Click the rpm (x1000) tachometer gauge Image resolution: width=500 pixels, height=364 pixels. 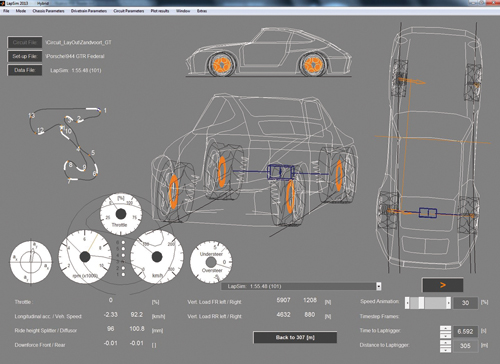click(85, 257)
